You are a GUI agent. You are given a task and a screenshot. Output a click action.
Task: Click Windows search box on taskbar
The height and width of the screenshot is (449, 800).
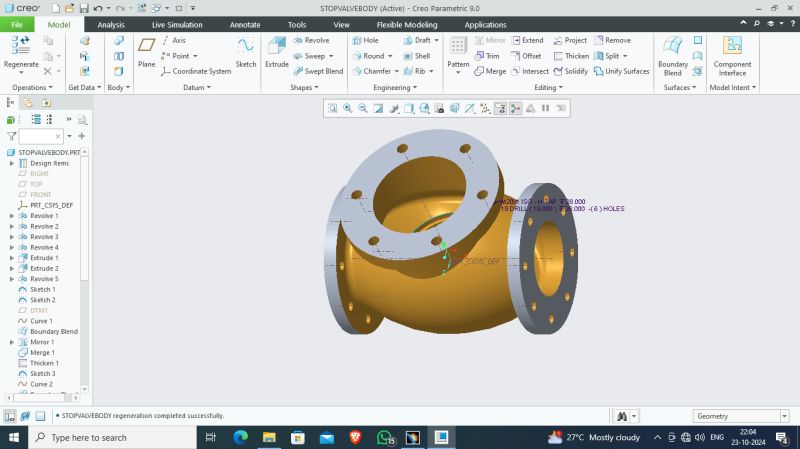pyautogui.click(x=112, y=437)
